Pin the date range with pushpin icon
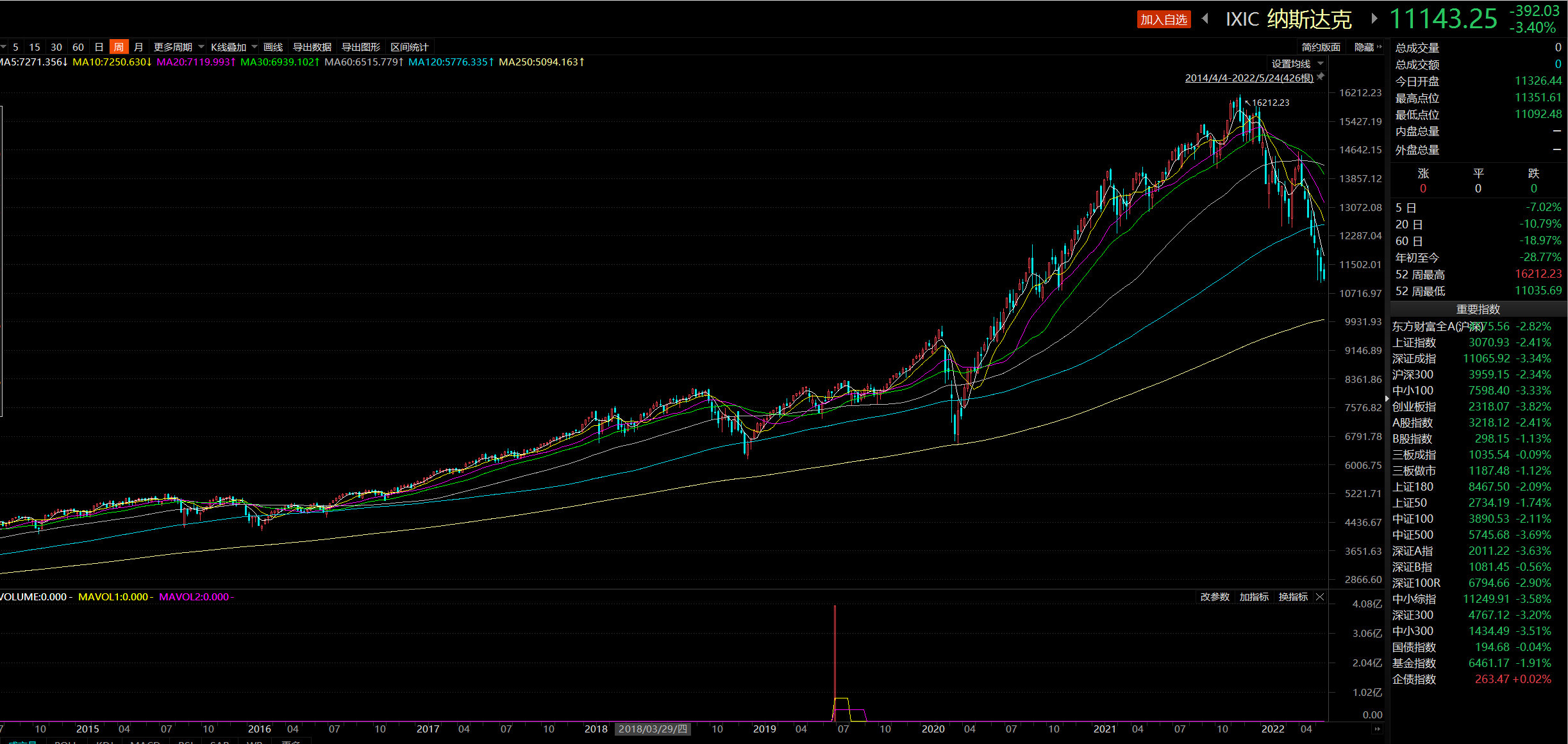The height and width of the screenshot is (744, 1568). [x=1321, y=77]
